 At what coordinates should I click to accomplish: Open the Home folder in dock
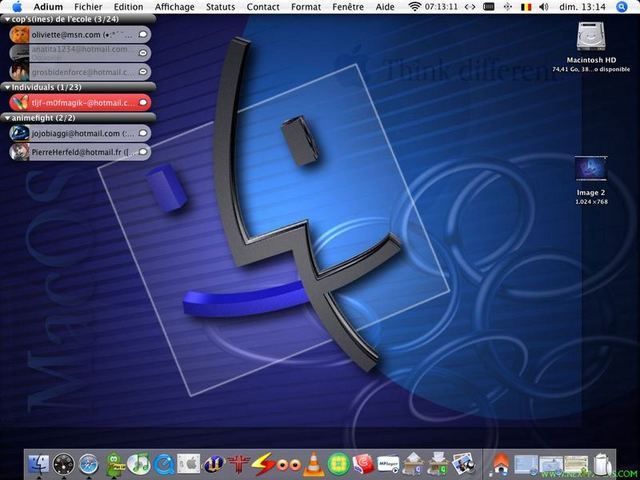click(500, 464)
